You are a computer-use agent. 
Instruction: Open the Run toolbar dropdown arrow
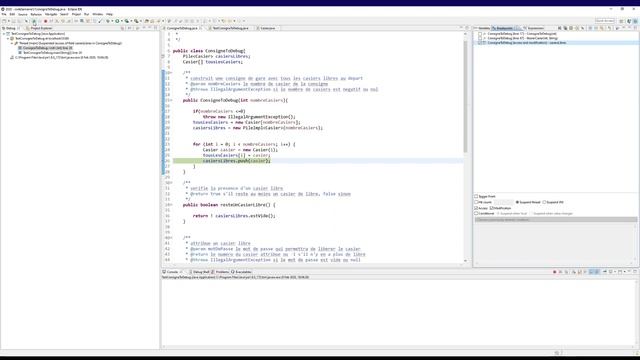click(x=122, y=21)
